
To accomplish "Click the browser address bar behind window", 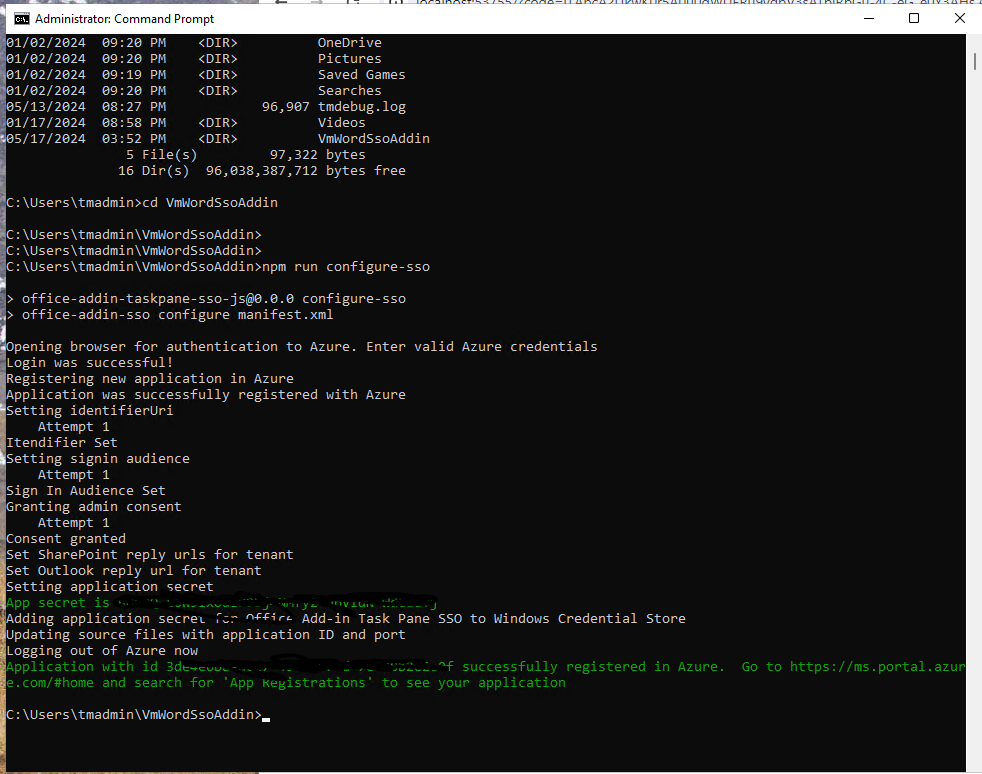I will tap(689, 2).
